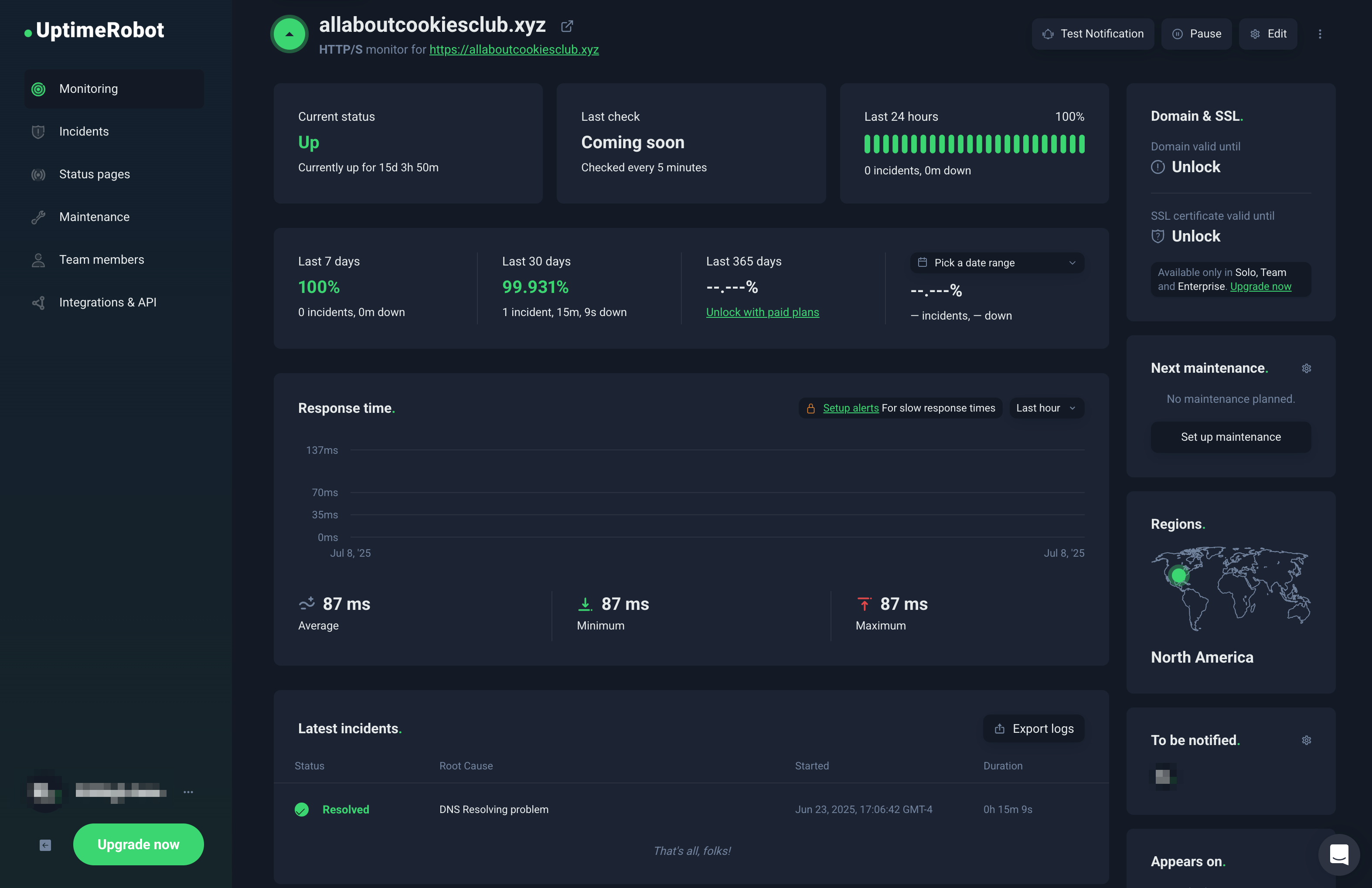Open the live chat bubble

[x=1338, y=854]
